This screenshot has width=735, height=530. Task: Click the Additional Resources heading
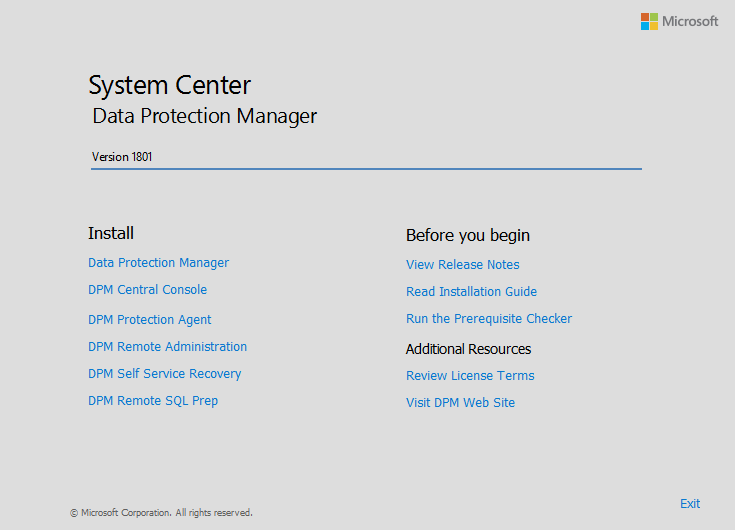[x=468, y=349]
